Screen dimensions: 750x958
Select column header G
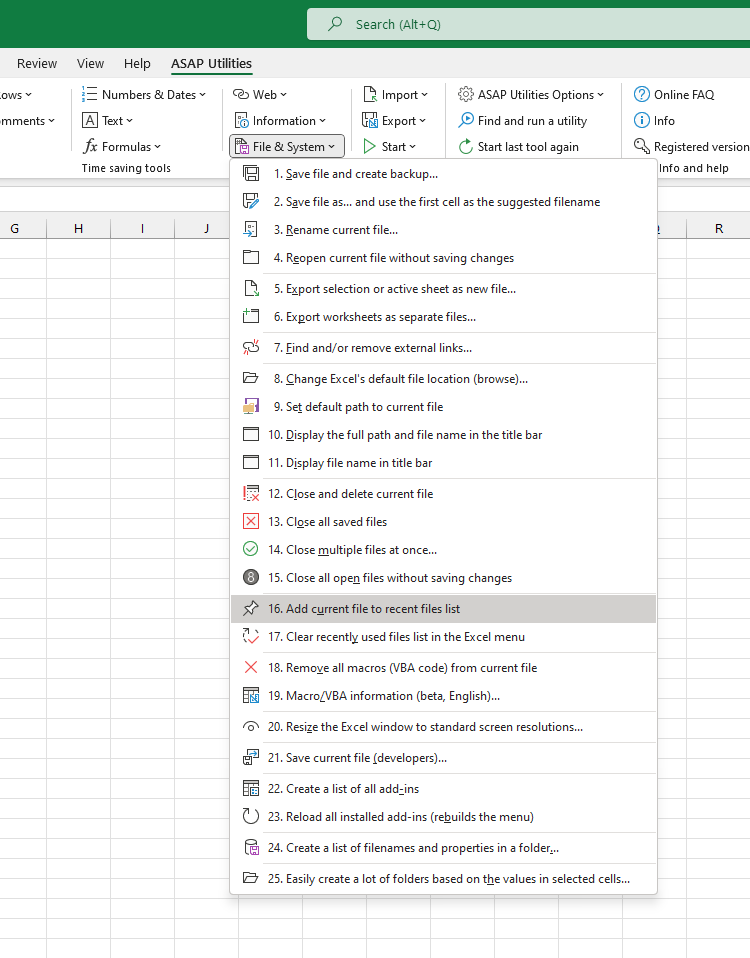pyautogui.click(x=15, y=229)
